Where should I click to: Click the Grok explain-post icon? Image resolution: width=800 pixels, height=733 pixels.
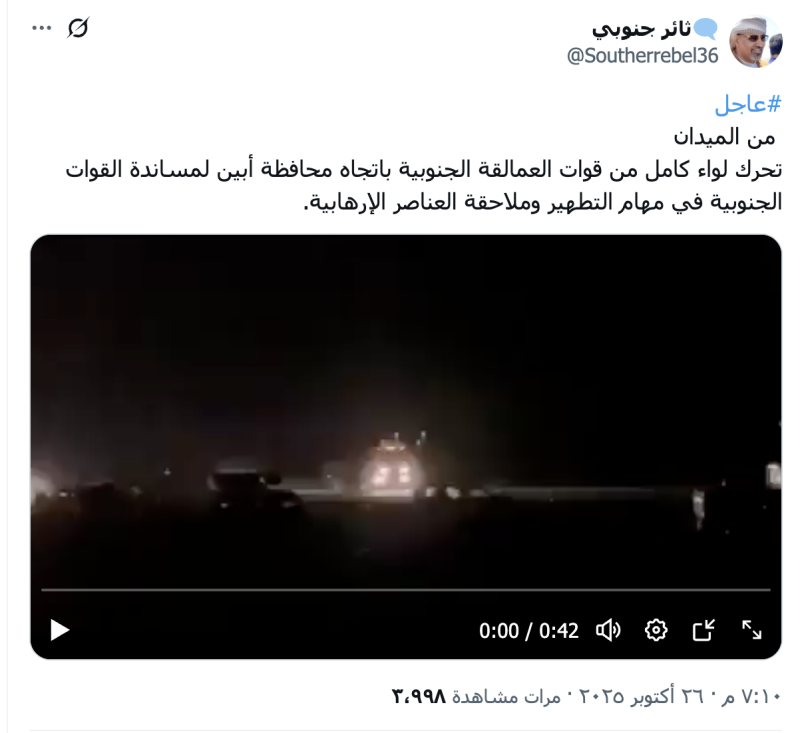point(78,28)
